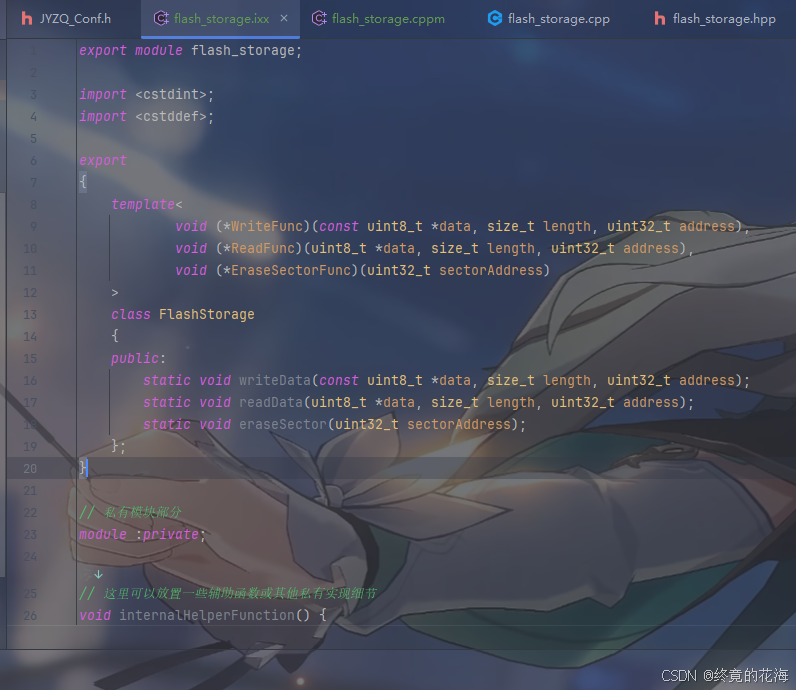This screenshot has width=796, height=690.
Task: Click 'module :private;' on line 23
Action: [x=142, y=535]
